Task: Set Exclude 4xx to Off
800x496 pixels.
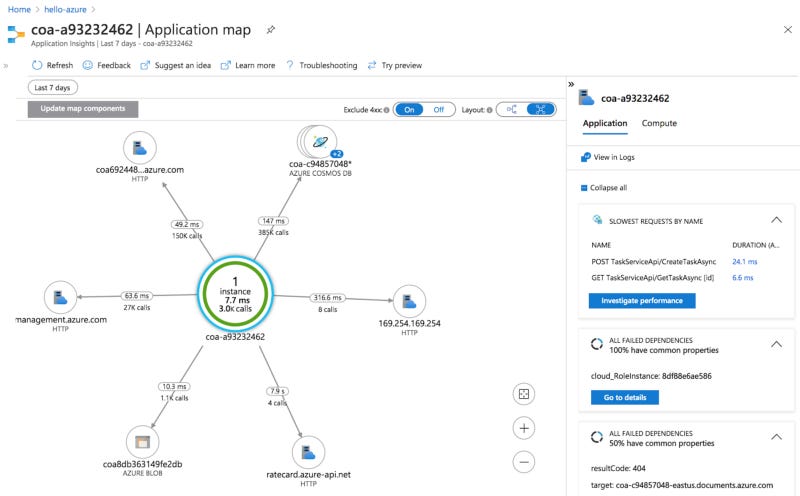Action: click(439, 110)
